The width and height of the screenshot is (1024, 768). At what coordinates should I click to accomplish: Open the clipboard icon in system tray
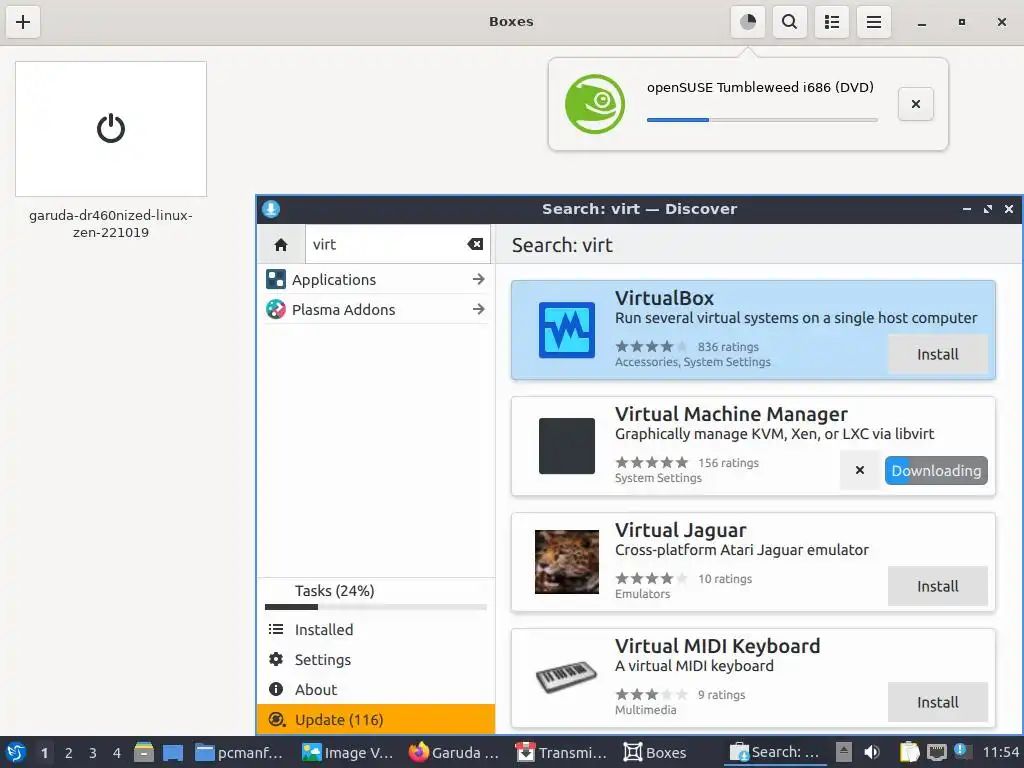[909, 752]
